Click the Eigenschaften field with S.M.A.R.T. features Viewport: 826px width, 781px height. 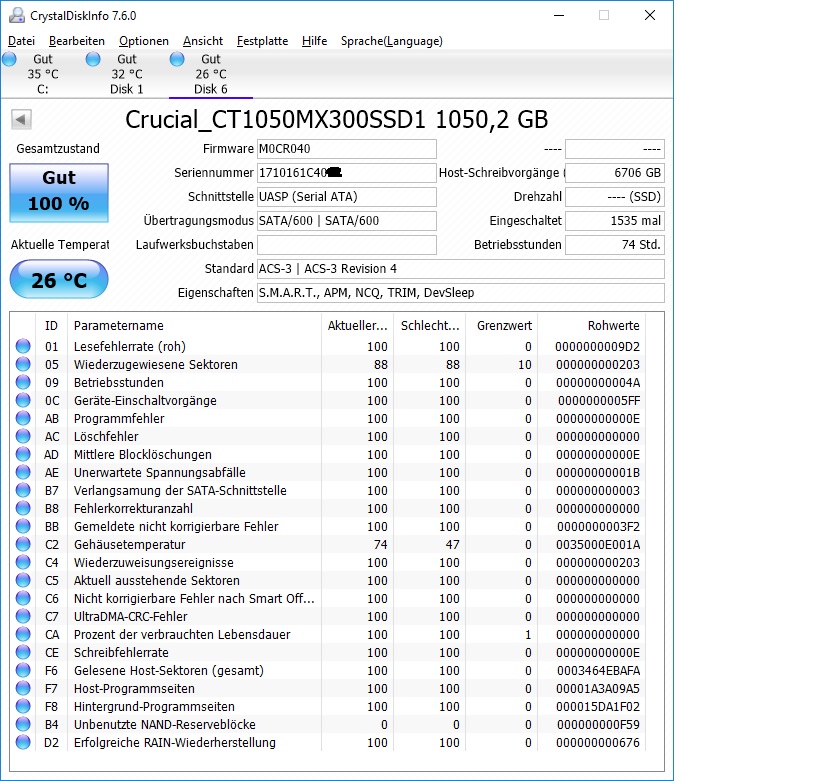(461, 292)
